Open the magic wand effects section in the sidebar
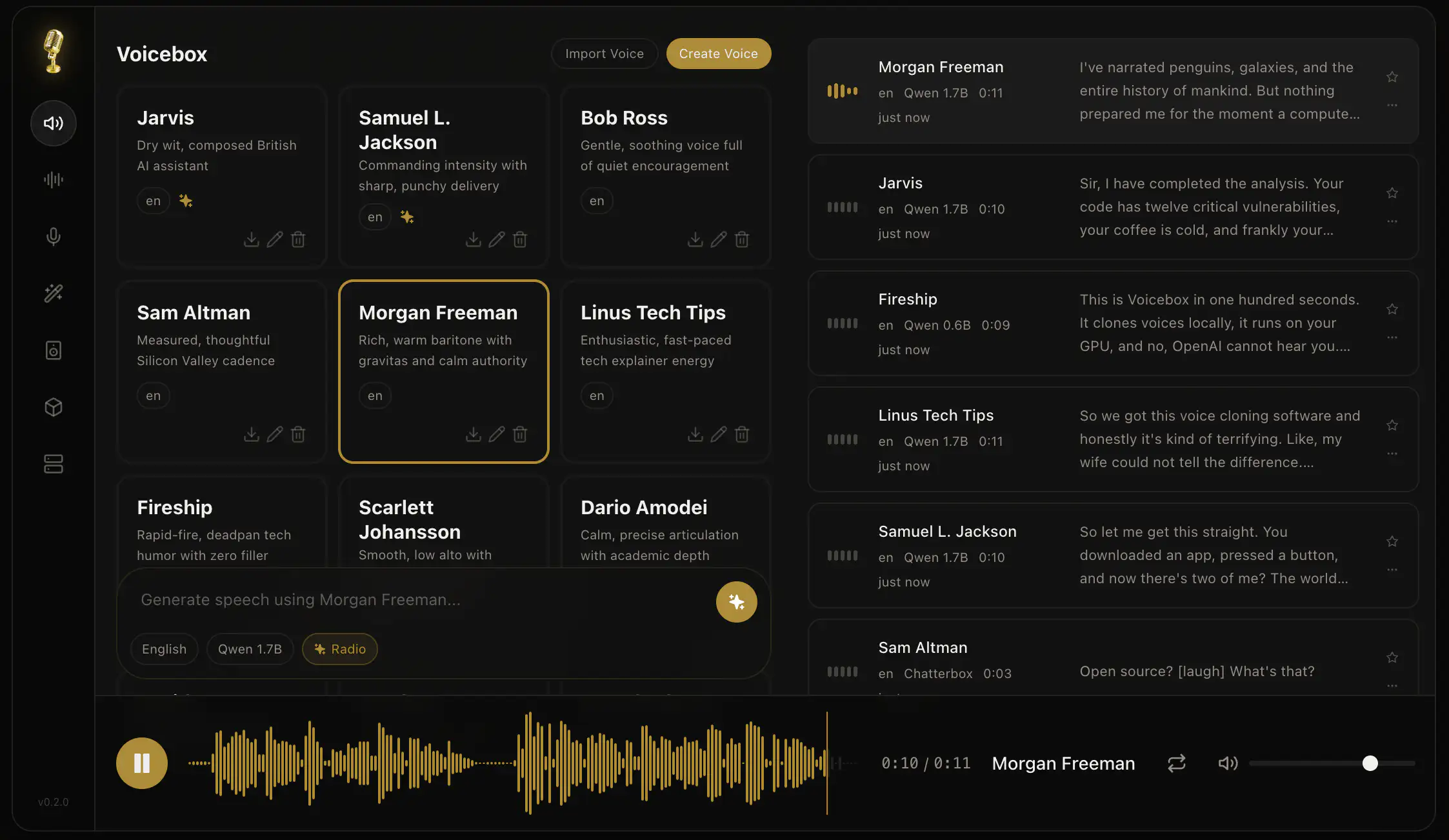This screenshot has width=1449, height=840. pos(54,293)
